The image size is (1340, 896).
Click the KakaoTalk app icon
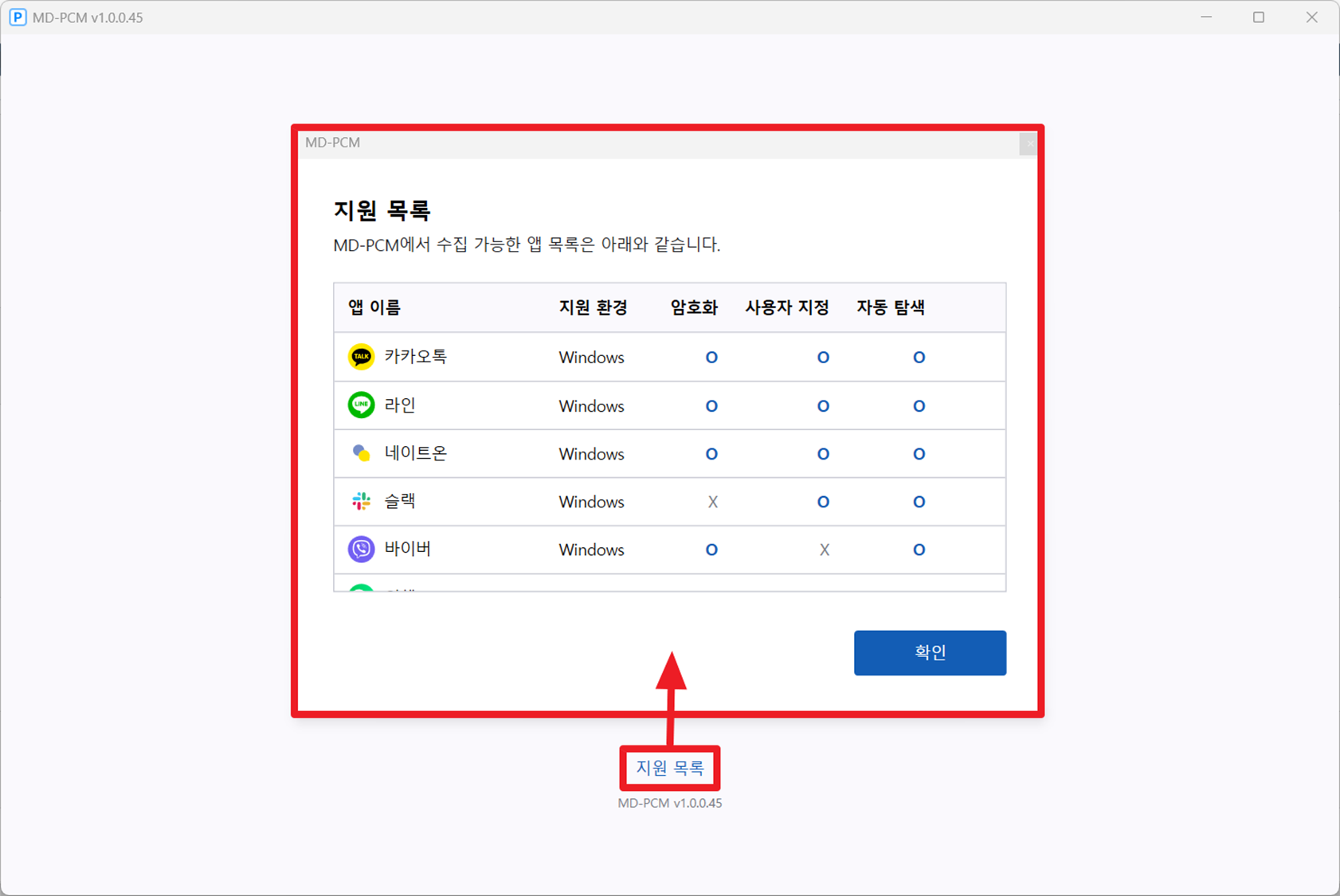(x=361, y=357)
